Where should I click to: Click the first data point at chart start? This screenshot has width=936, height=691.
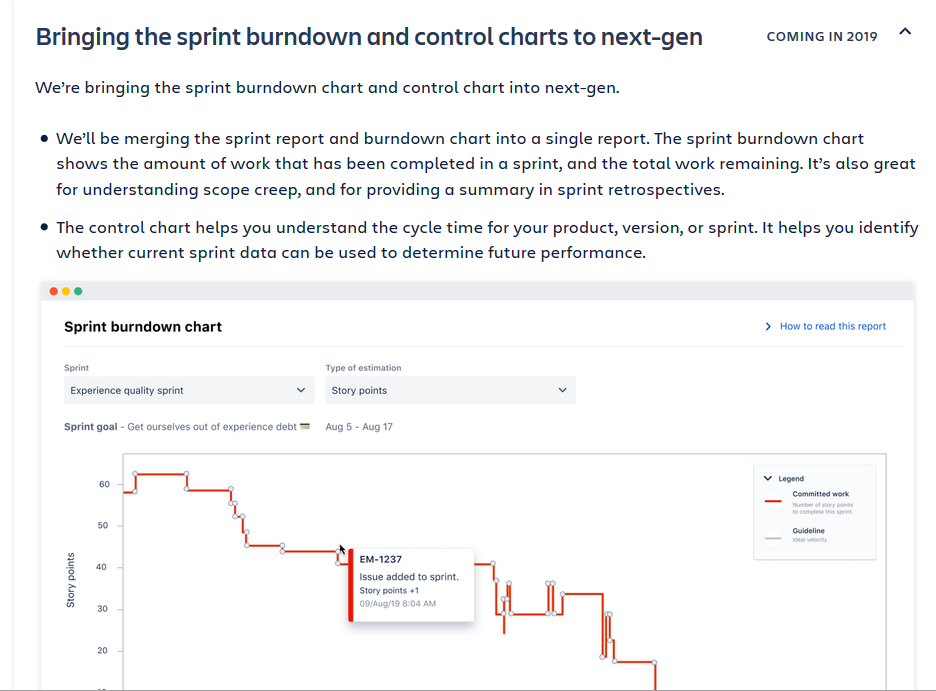coord(135,491)
